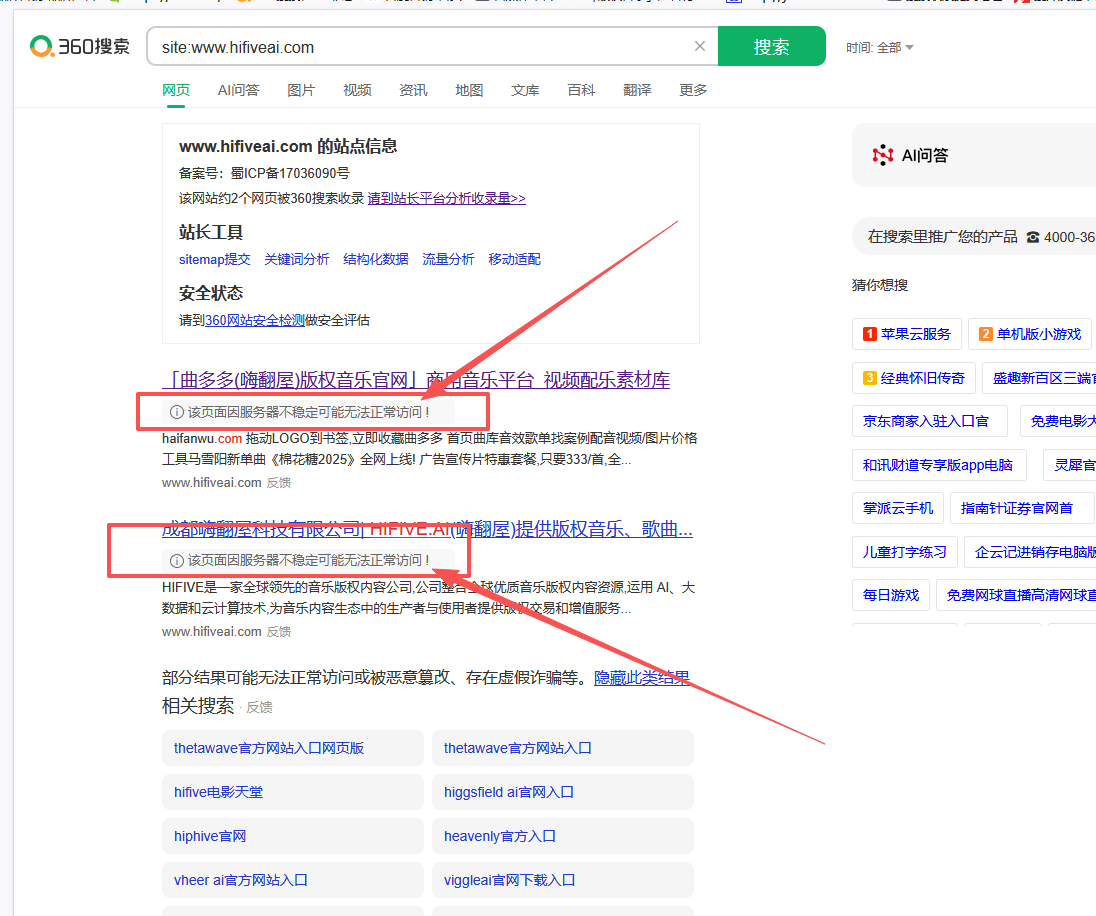Image resolution: width=1096 pixels, height=916 pixels.
Task: Click the www.hifiveai.com URL under second result
Action: pos(212,631)
